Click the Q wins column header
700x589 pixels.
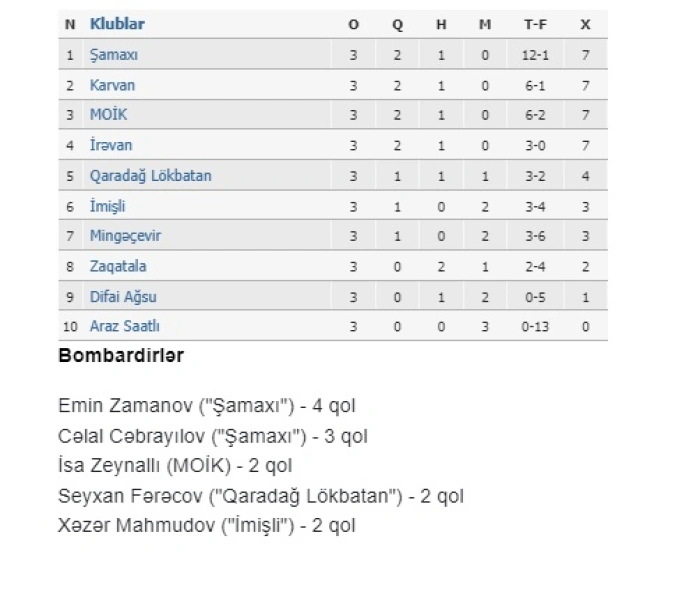397,23
